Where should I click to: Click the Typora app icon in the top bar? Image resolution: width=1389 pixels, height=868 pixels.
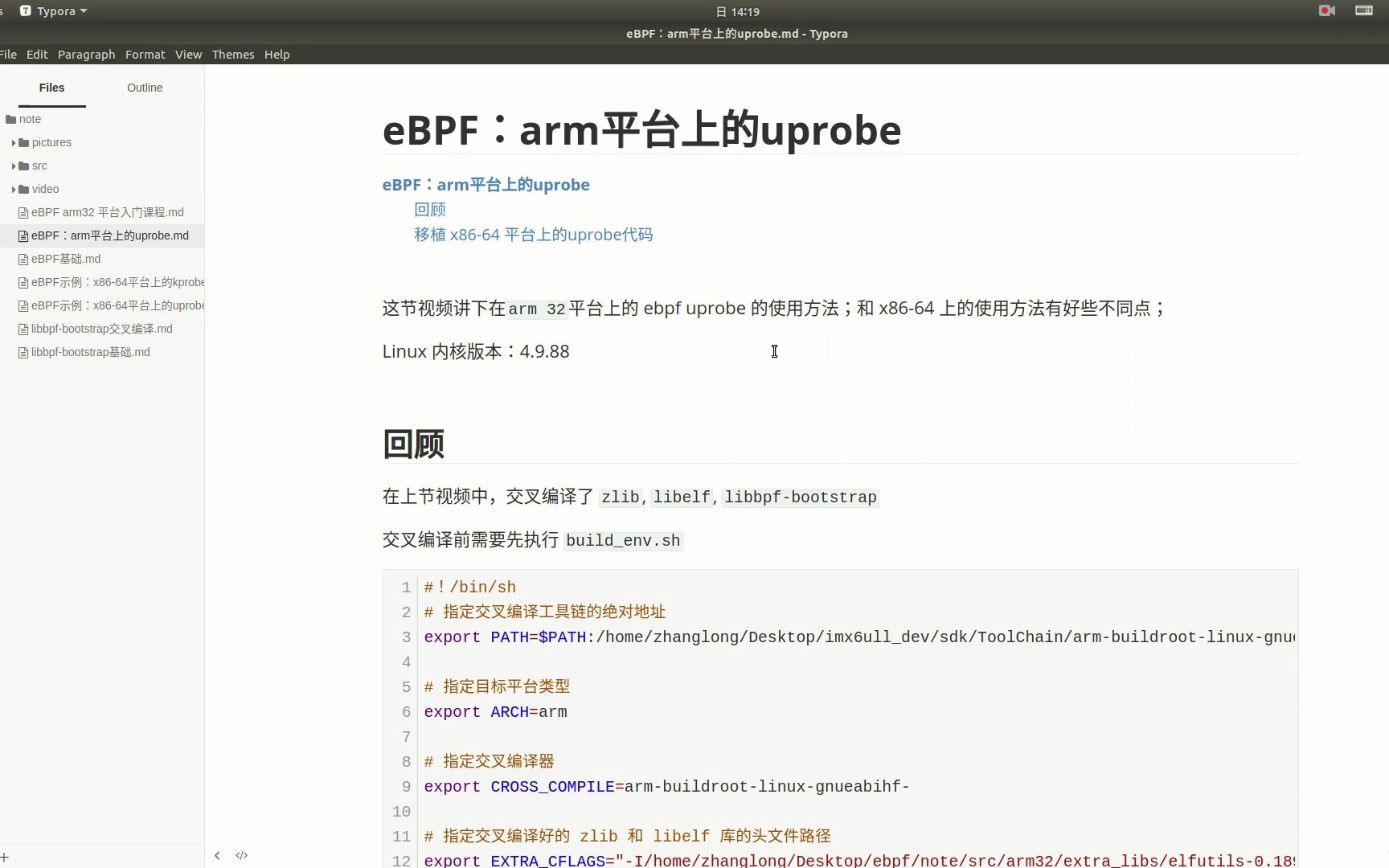tap(25, 10)
